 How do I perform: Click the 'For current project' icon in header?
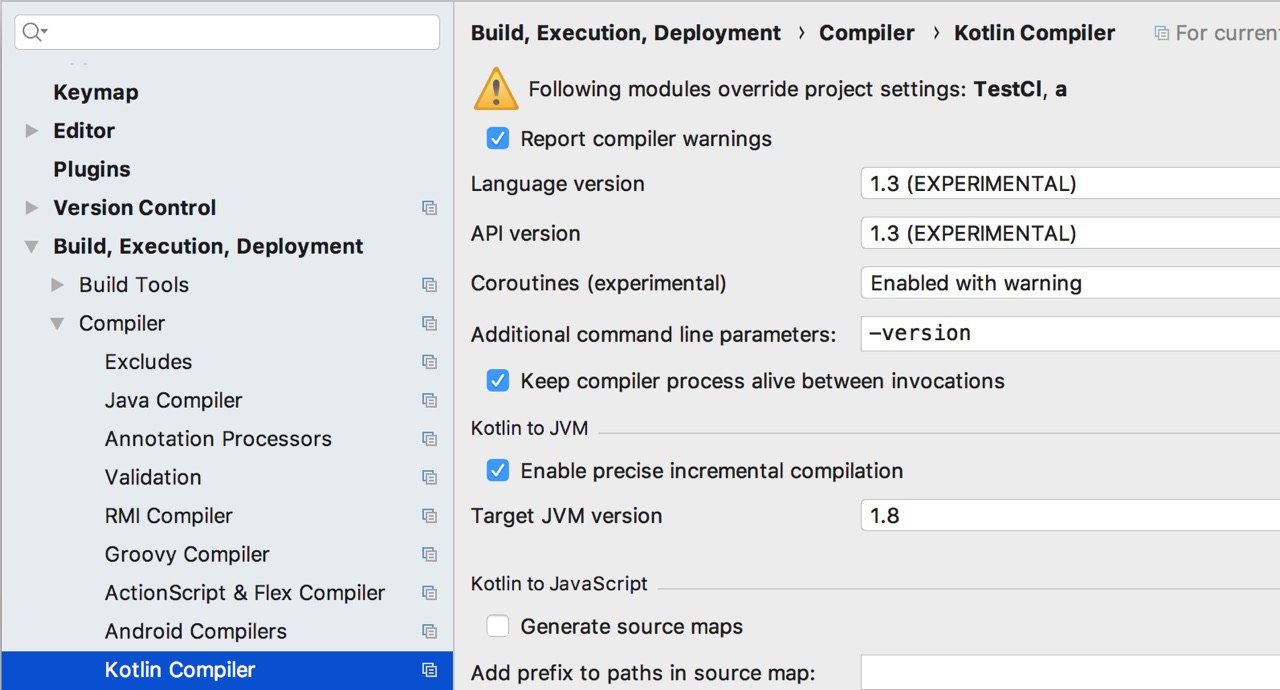[1161, 33]
